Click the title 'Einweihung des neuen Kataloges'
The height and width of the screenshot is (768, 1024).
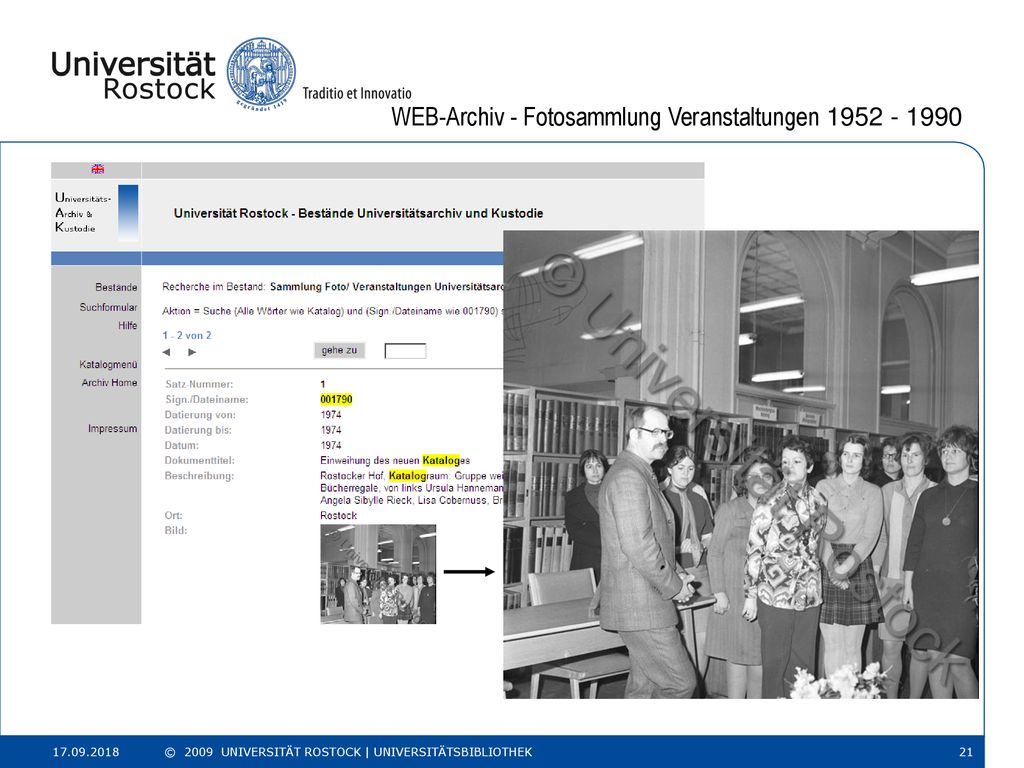[395, 460]
